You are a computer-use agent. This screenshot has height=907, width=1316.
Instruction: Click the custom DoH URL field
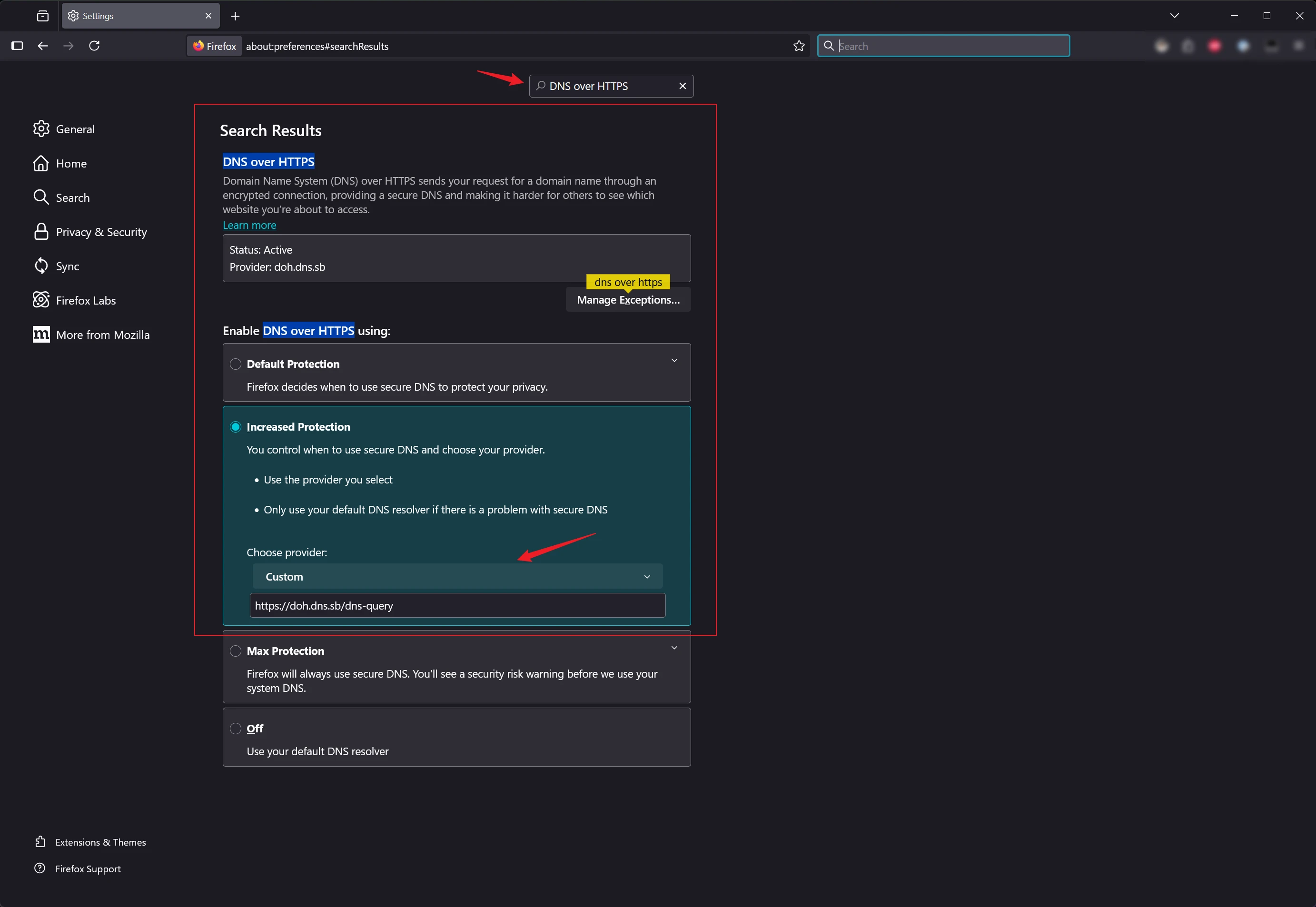457,606
